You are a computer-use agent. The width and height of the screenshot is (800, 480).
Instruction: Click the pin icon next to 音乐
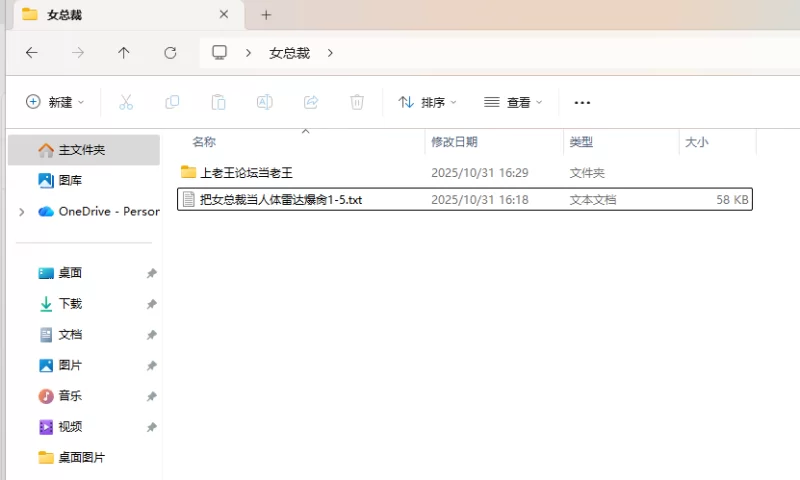tap(152, 396)
